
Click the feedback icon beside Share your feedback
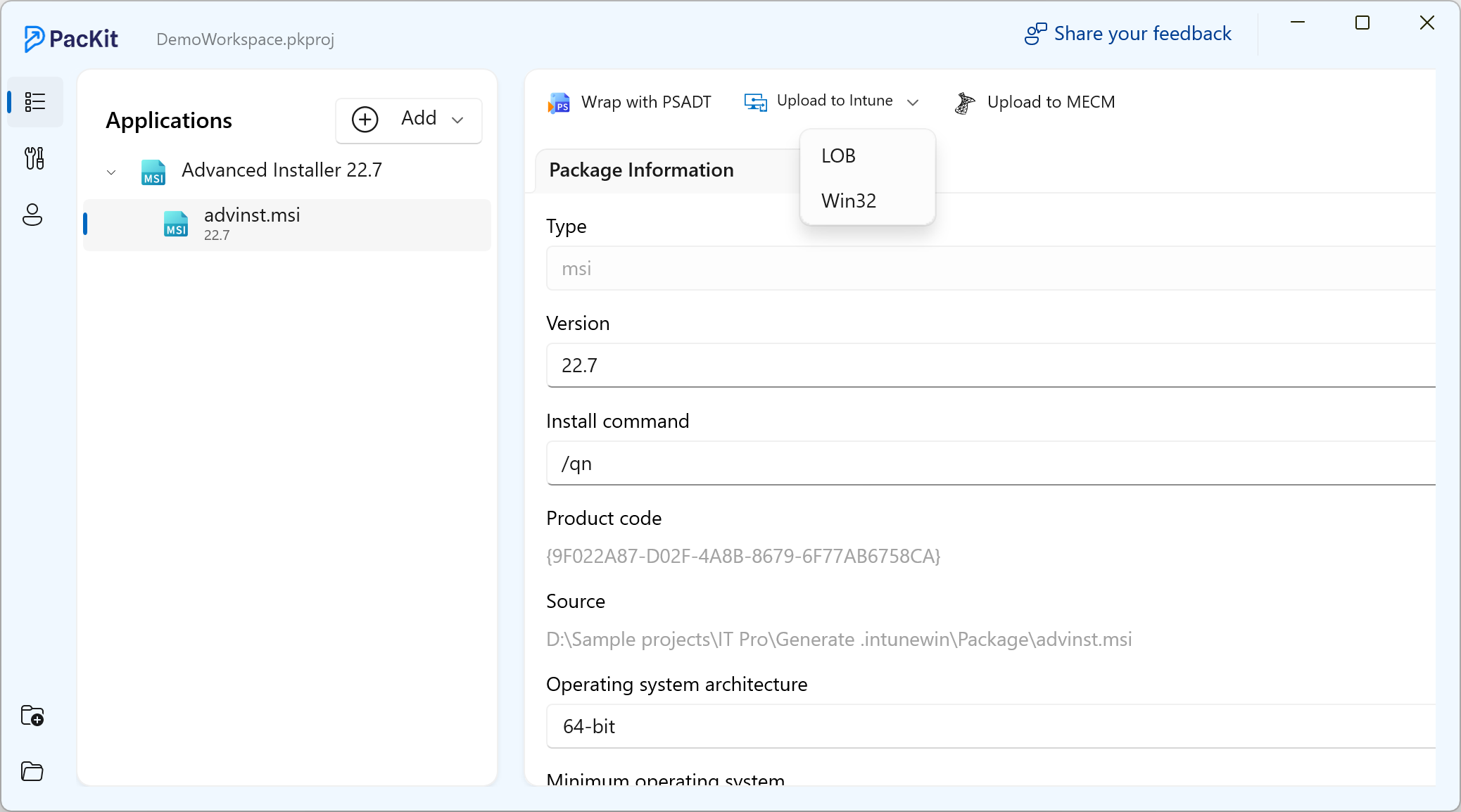pos(1035,34)
